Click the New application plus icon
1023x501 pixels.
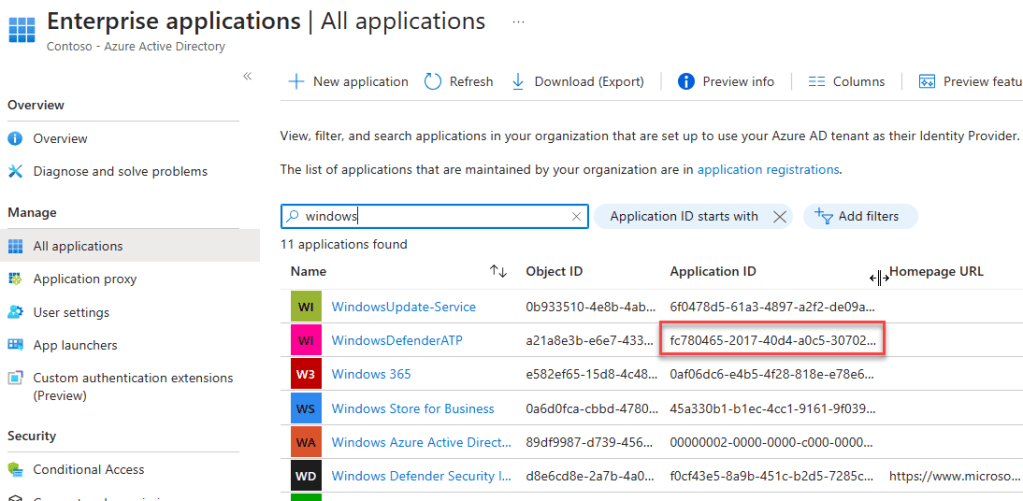(296, 82)
